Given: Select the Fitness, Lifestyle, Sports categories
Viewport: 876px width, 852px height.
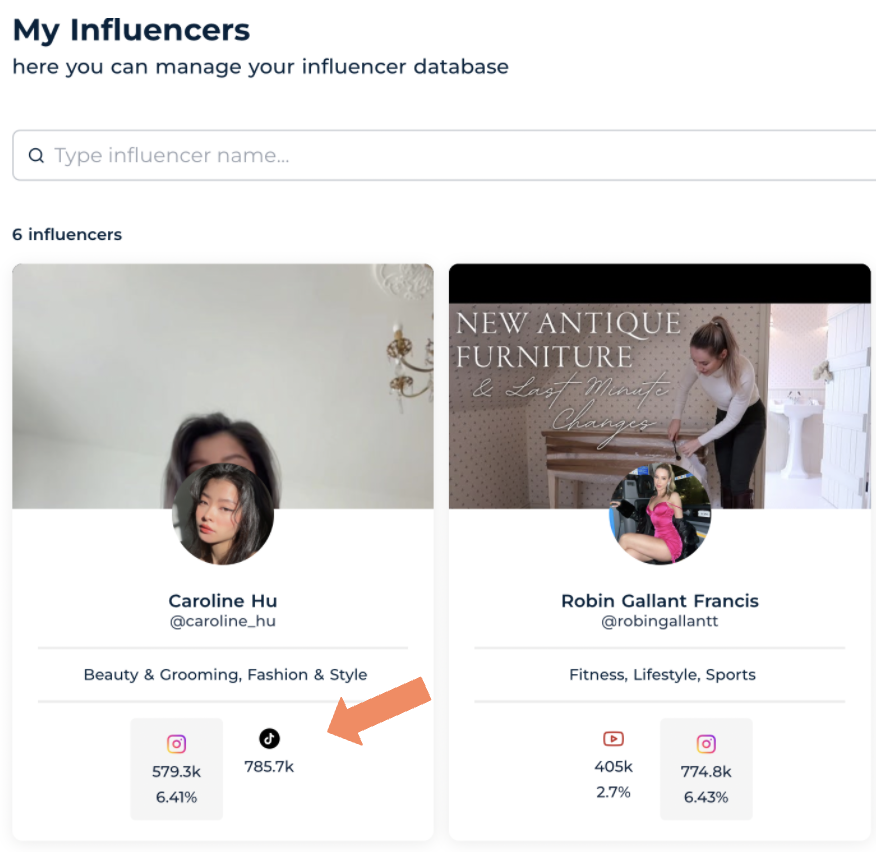Looking at the screenshot, I should coord(662,675).
